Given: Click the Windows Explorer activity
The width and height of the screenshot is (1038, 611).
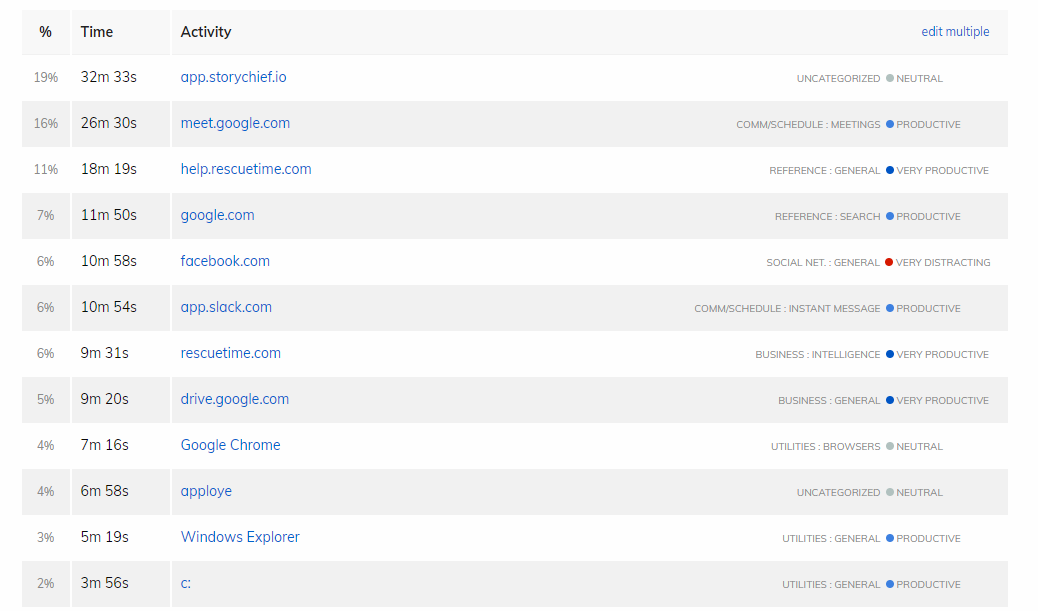Looking at the screenshot, I should tap(240, 537).
